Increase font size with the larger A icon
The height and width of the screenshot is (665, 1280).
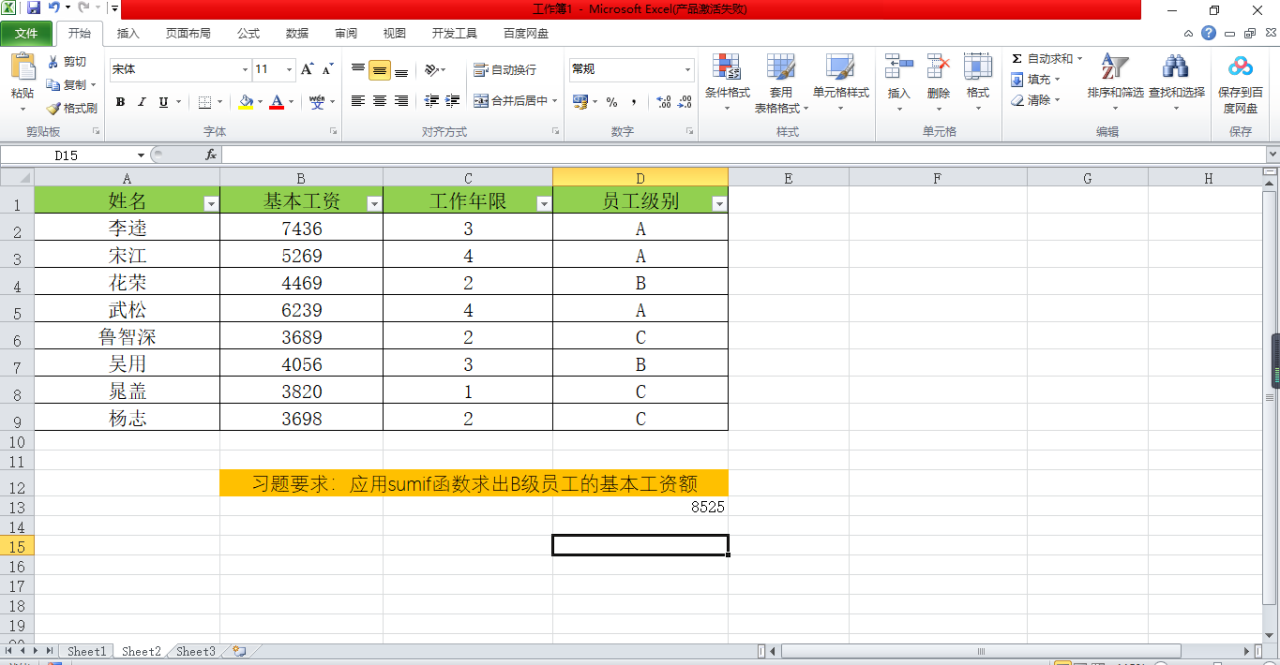(307, 69)
